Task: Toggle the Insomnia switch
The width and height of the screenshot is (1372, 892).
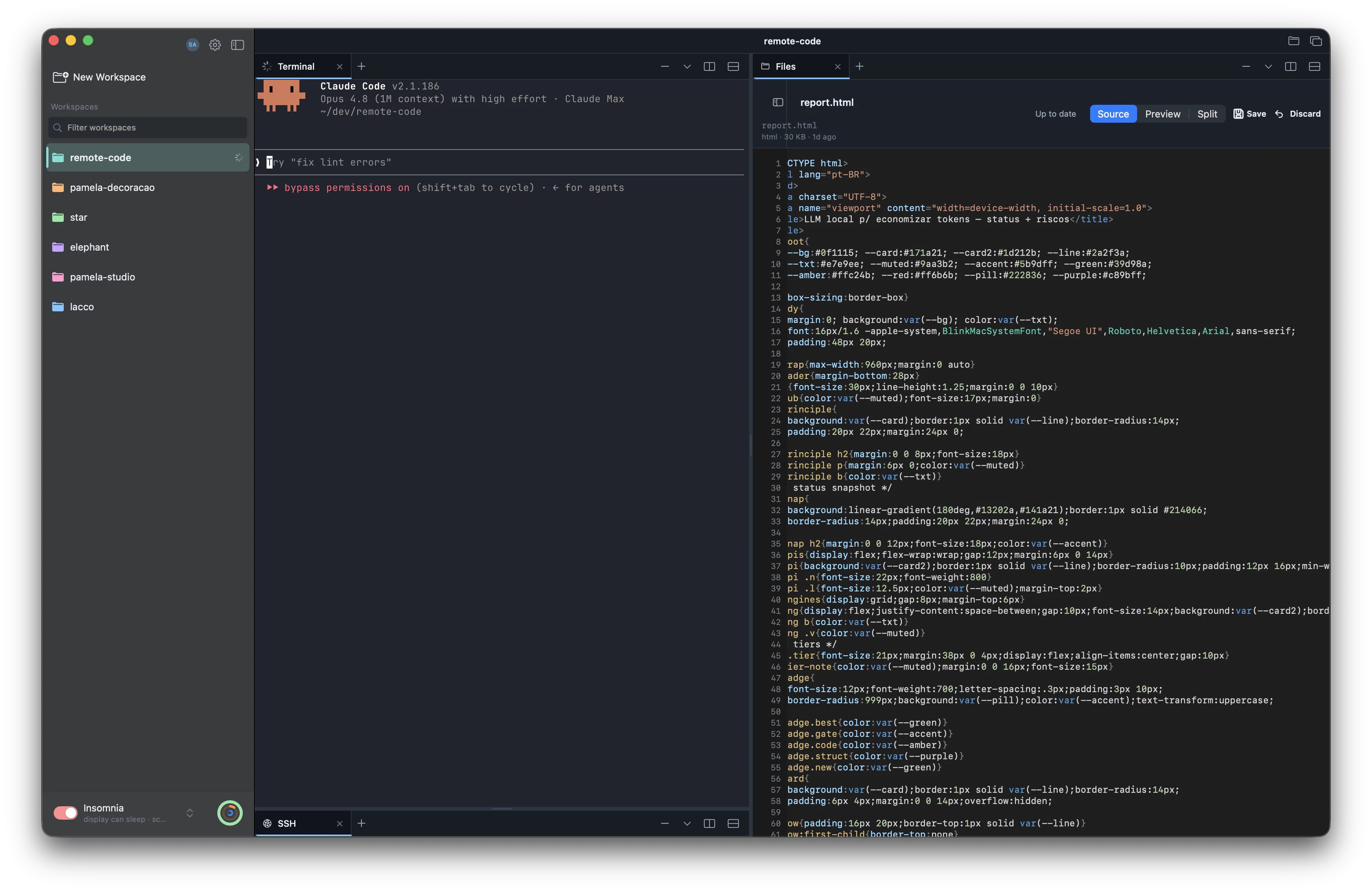Action: 65,813
